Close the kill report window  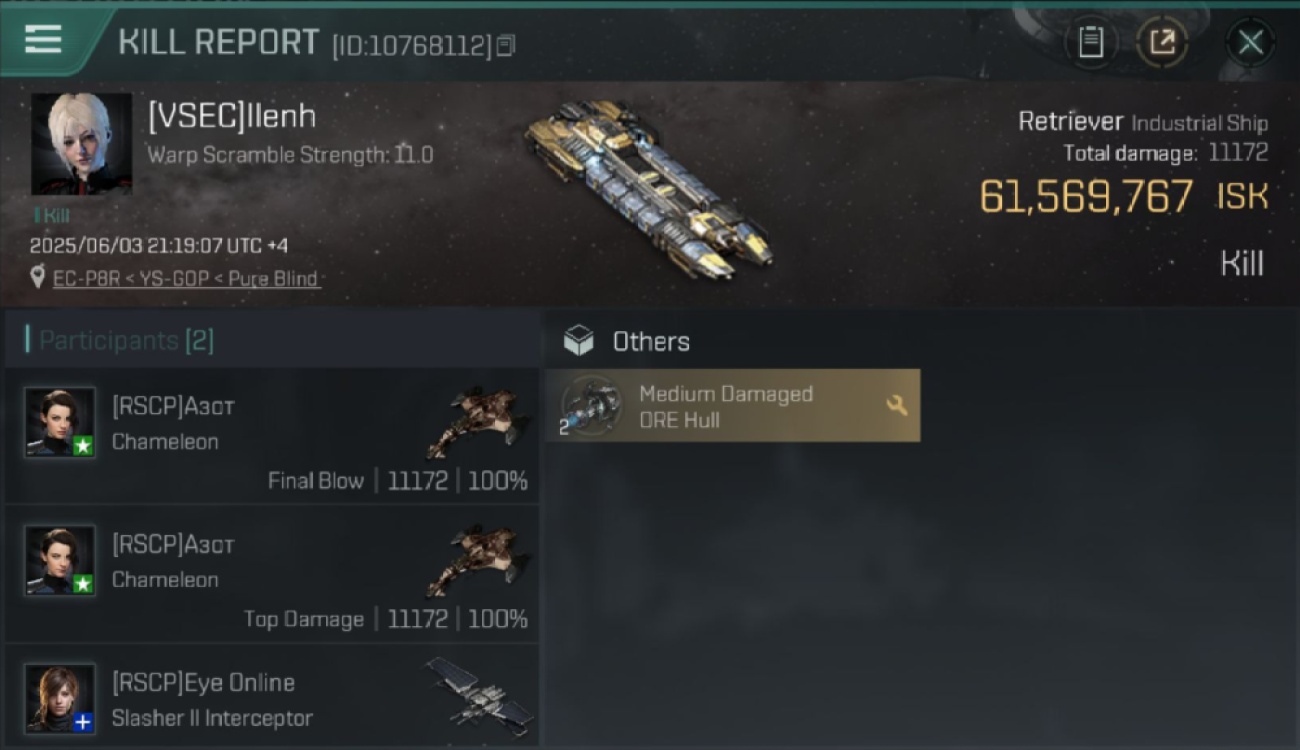click(x=1250, y=42)
